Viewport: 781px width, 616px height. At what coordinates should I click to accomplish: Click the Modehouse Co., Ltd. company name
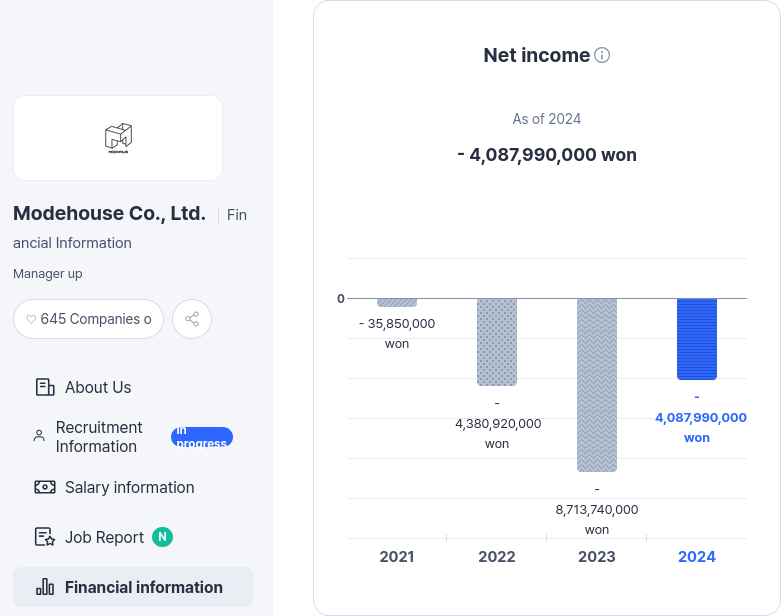coord(110,213)
